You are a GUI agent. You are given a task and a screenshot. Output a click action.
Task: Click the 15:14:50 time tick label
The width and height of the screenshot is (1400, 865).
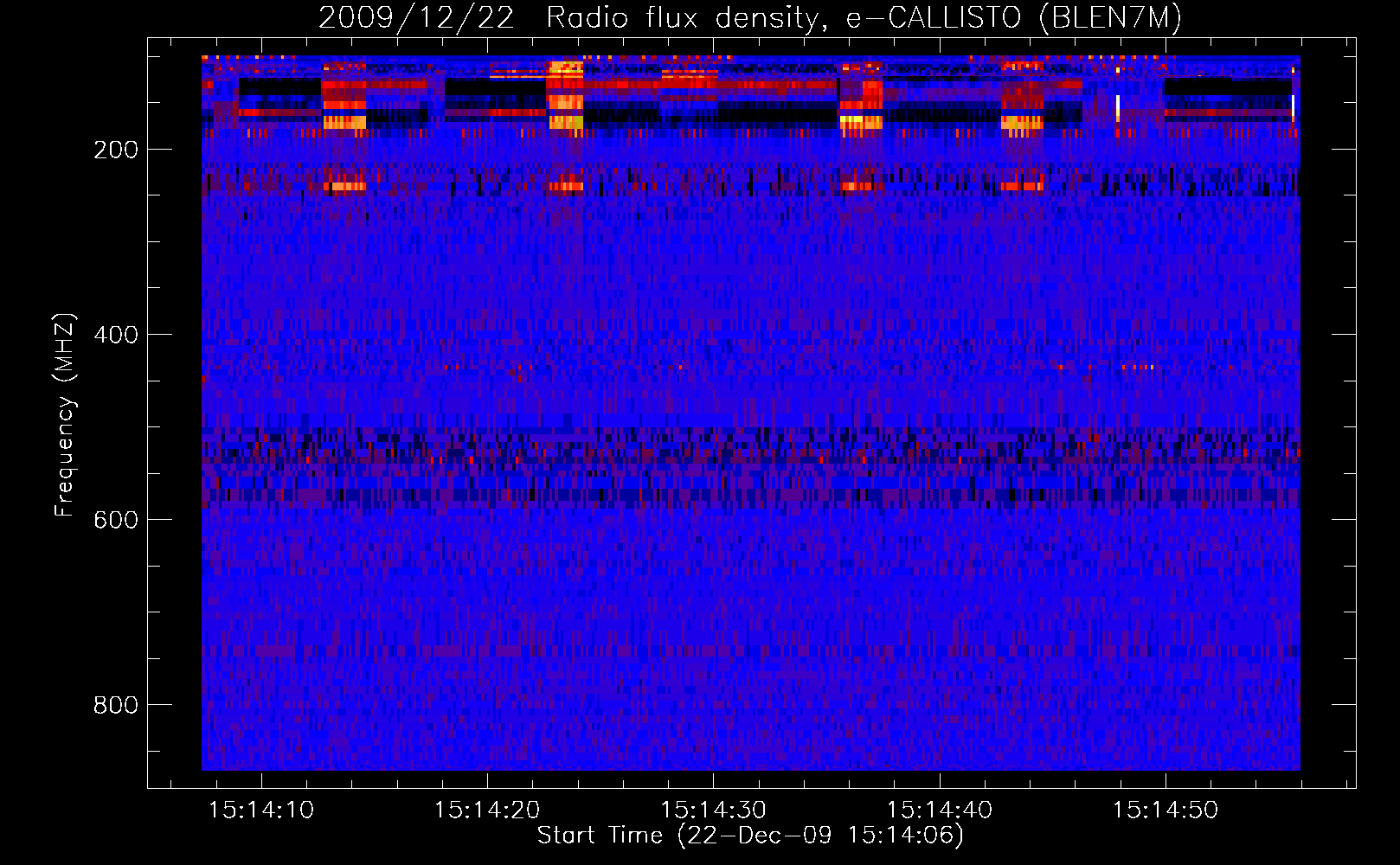[x=1166, y=811]
